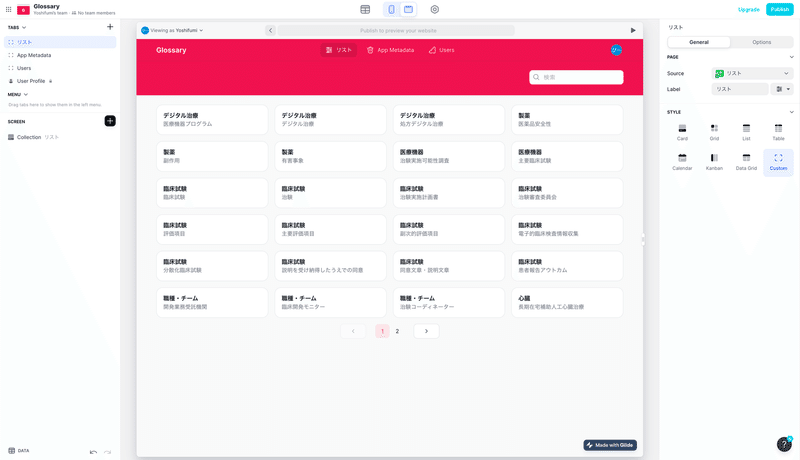The width and height of the screenshot is (800, 460).
Task: Select the リスト tab in left sidebar
Action: pos(60,42)
